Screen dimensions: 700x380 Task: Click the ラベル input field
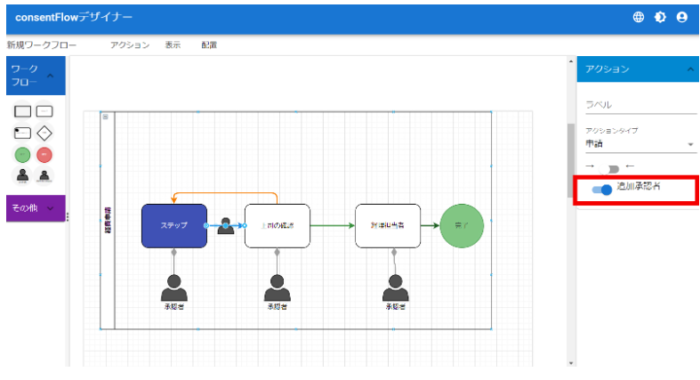641,105
